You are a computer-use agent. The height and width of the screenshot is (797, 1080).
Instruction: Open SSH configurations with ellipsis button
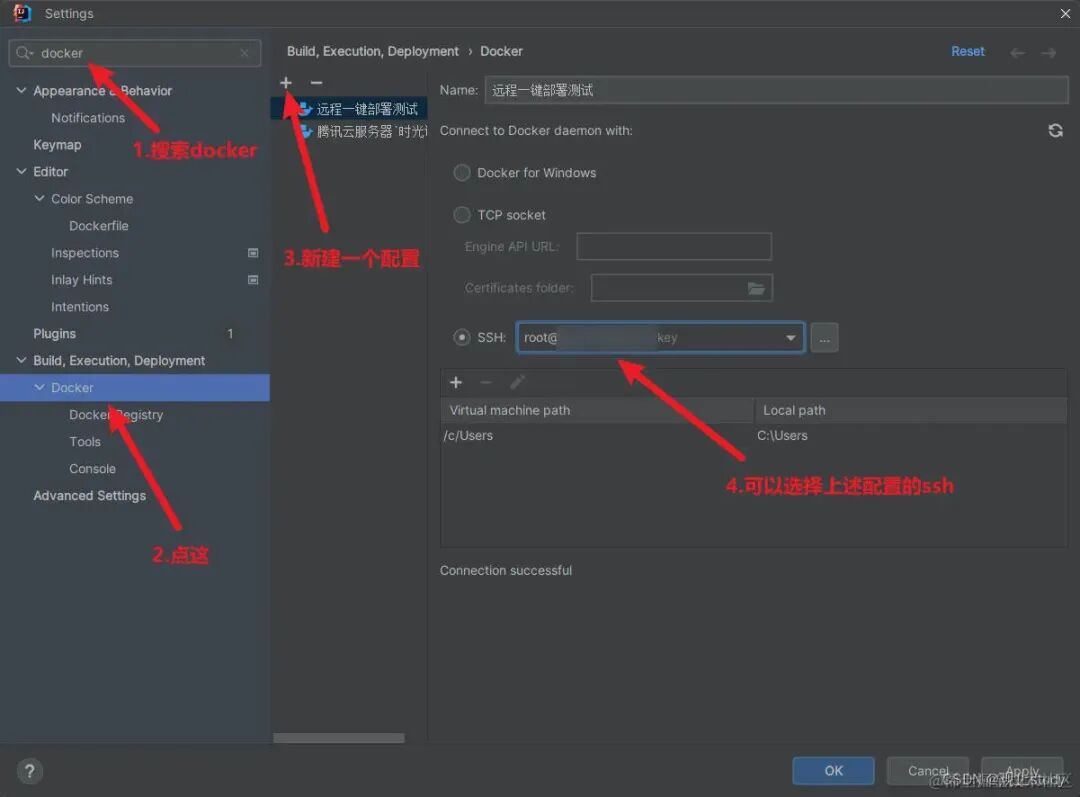[824, 338]
